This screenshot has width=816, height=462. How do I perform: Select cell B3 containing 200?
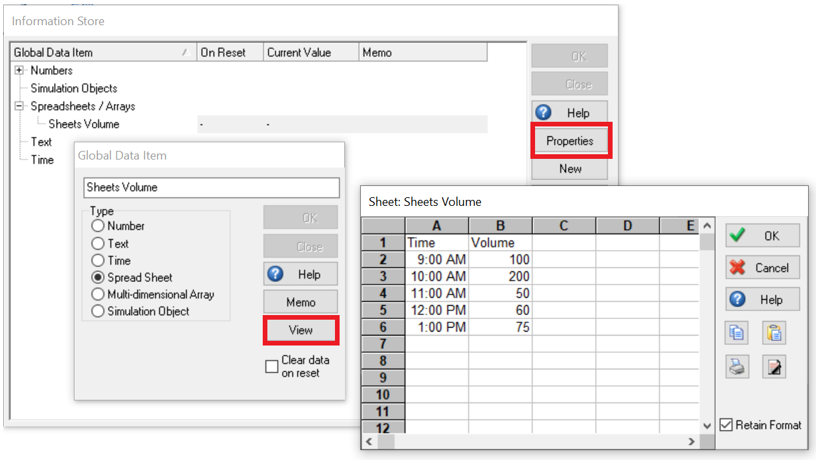point(500,276)
